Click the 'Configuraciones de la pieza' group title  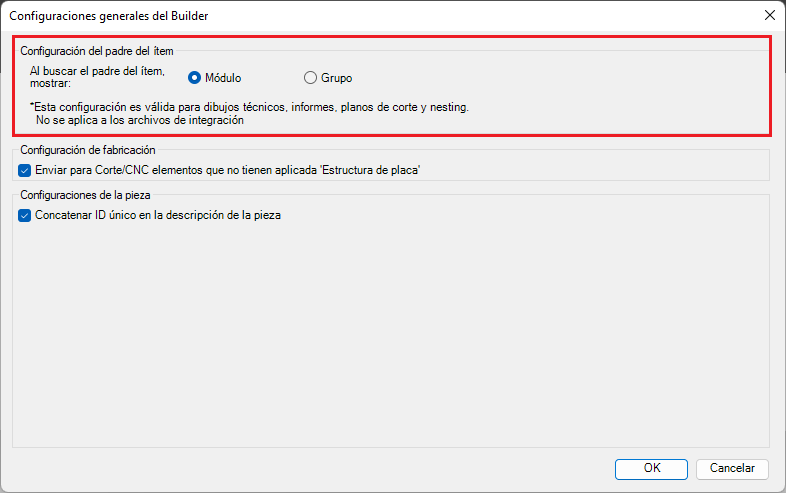click(85, 195)
